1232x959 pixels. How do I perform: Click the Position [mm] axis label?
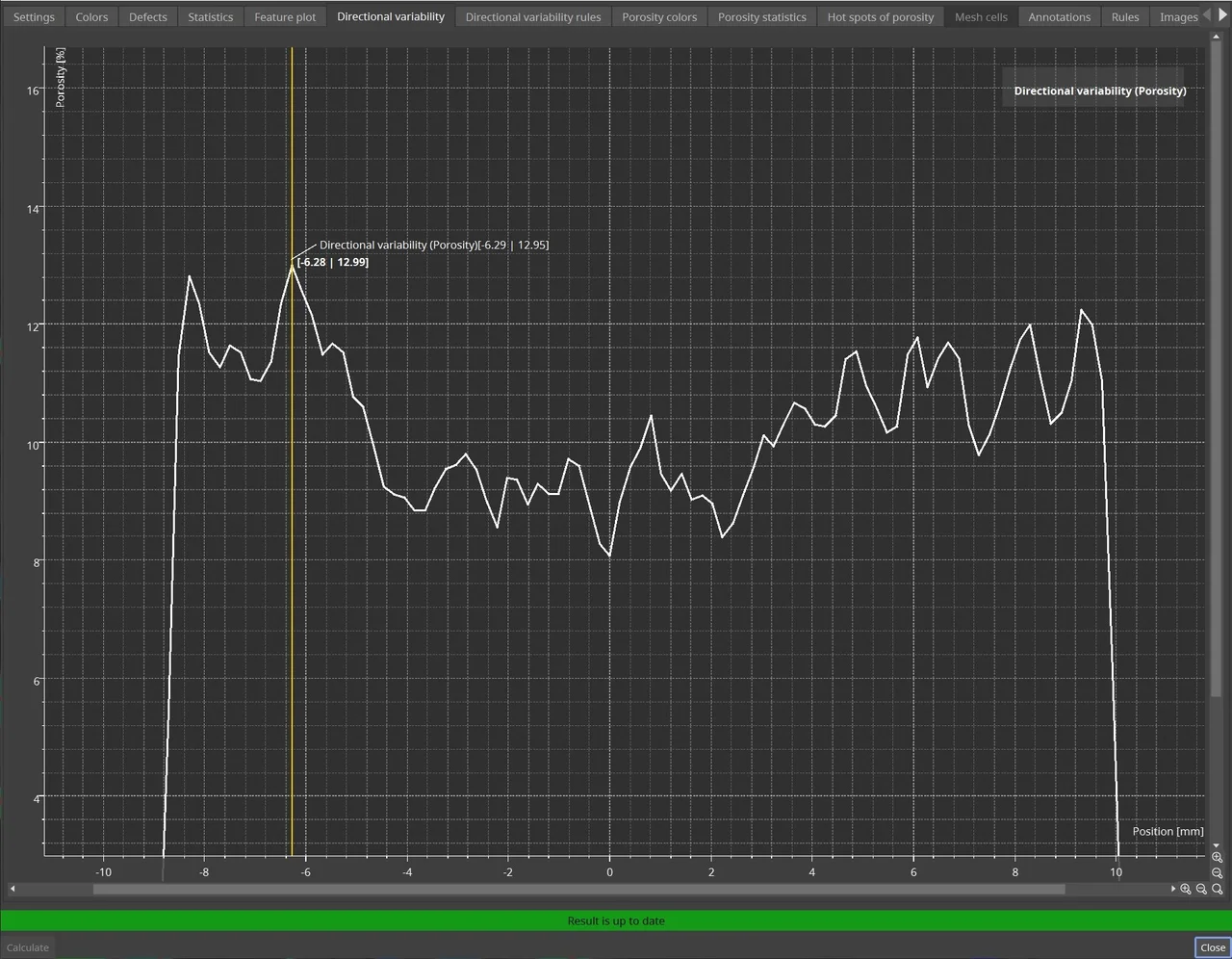[x=1168, y=831]
